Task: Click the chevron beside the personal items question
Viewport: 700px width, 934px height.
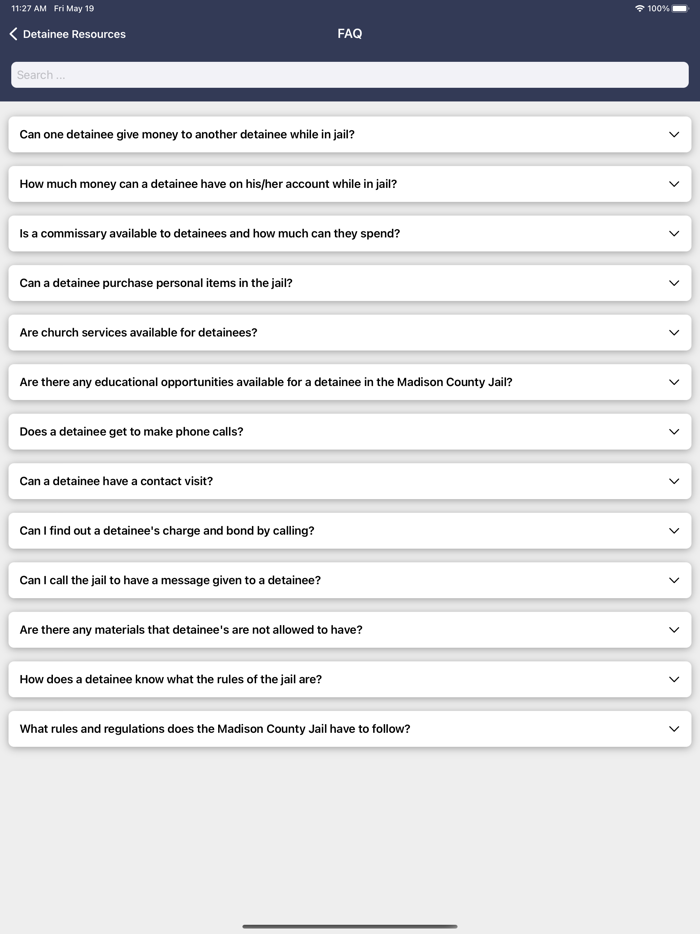Action: click(x=674, y=283)
